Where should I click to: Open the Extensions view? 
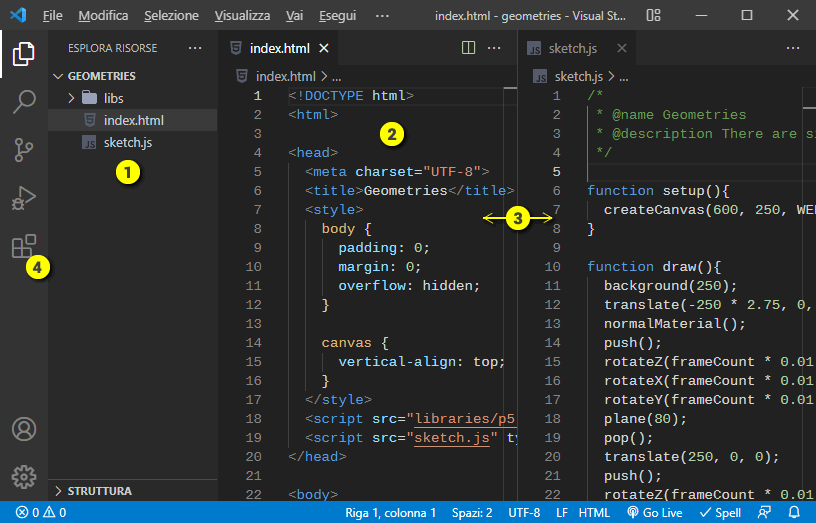point(23,246)
